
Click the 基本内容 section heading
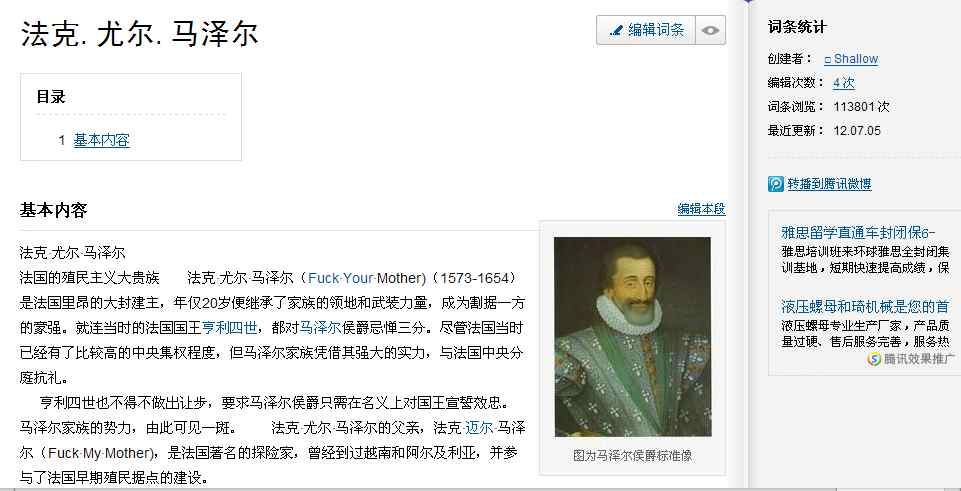point(53,210)
